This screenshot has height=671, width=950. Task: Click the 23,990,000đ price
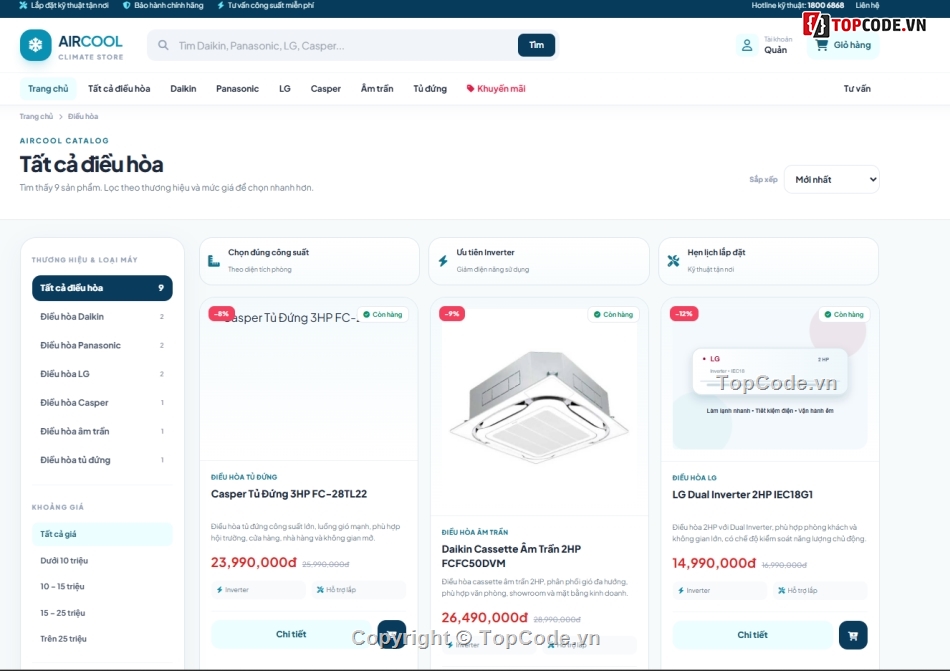click(x=254, y=563)
